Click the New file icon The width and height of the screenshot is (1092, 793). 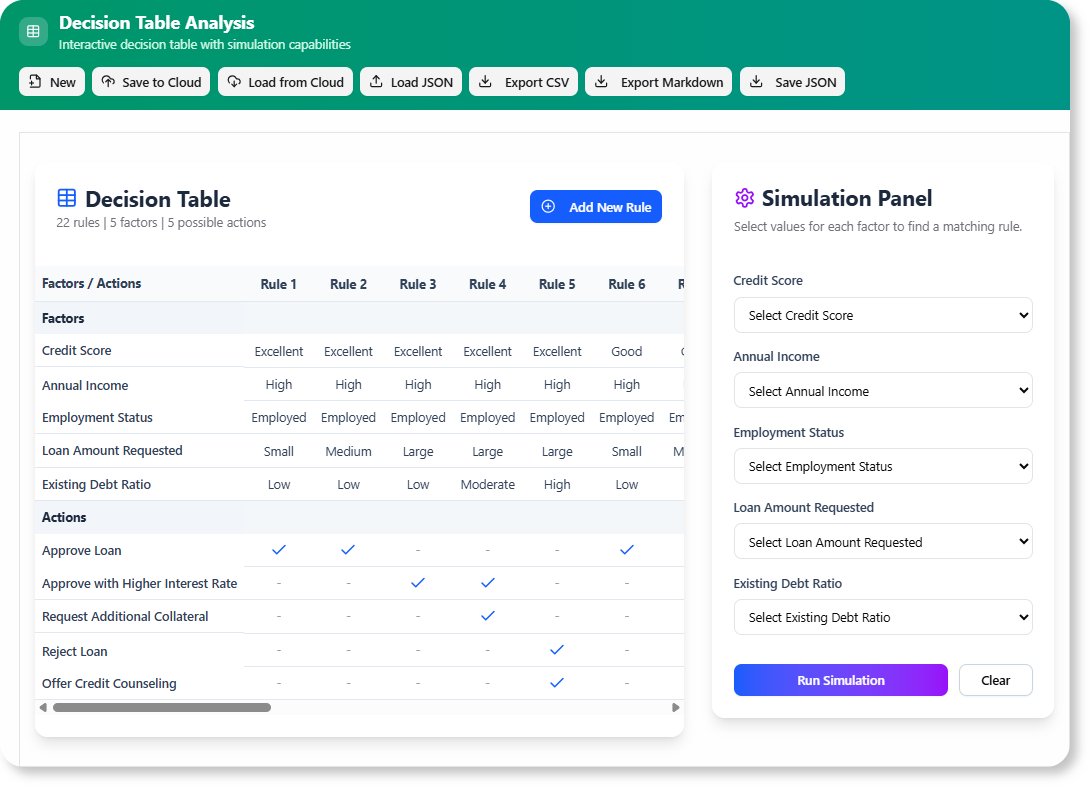pos(33,81)
